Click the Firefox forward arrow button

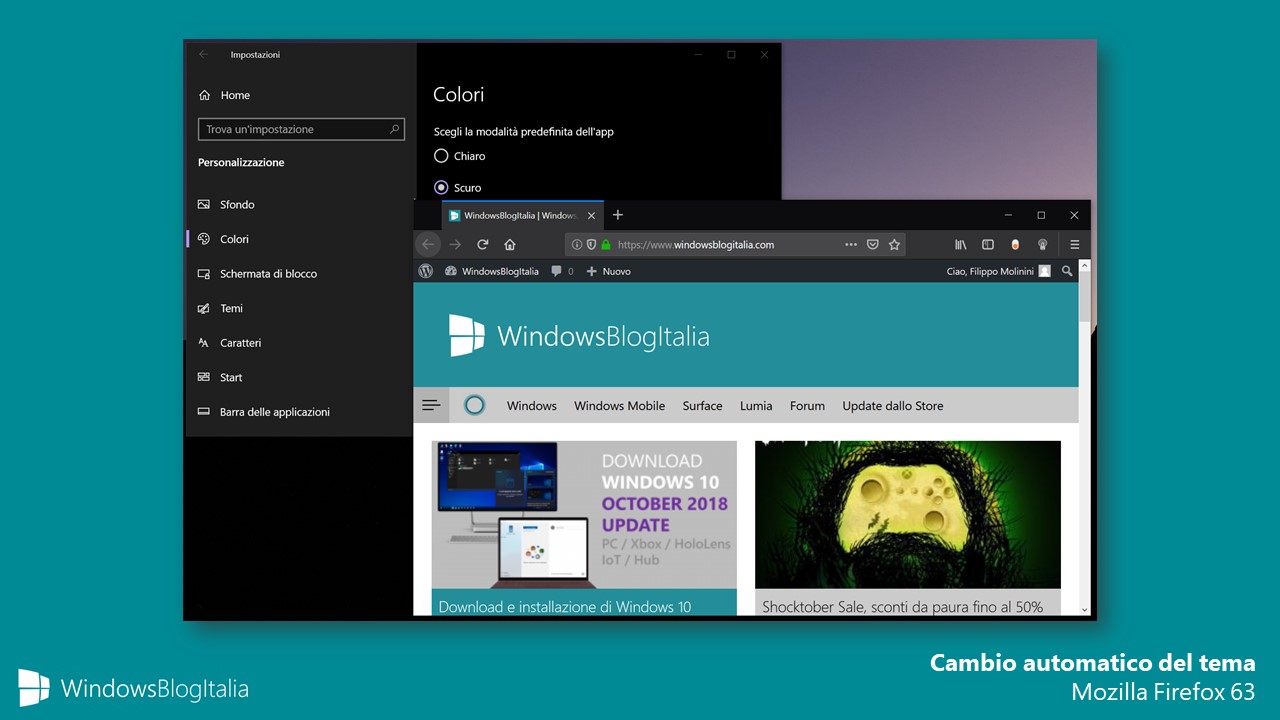(x=455, y=244)
